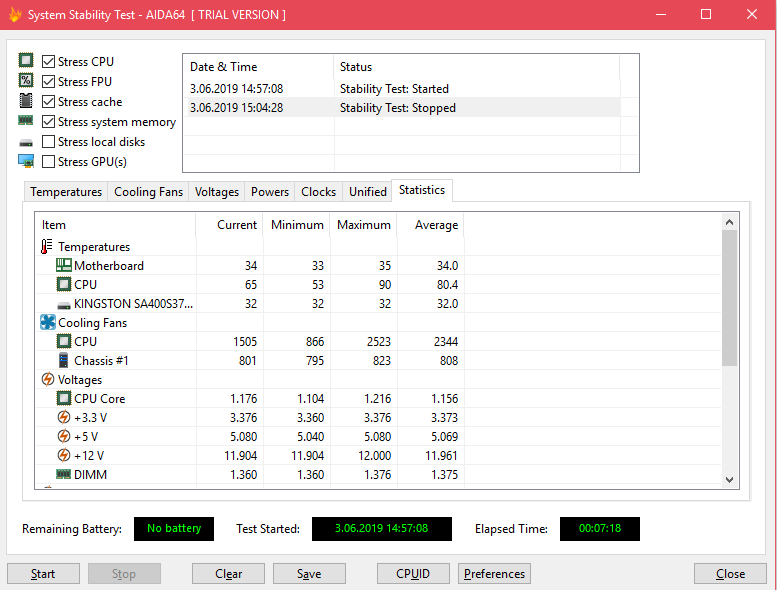Screen dimensions: 777x590
Task: Click the Current column header
Action: 229,225
